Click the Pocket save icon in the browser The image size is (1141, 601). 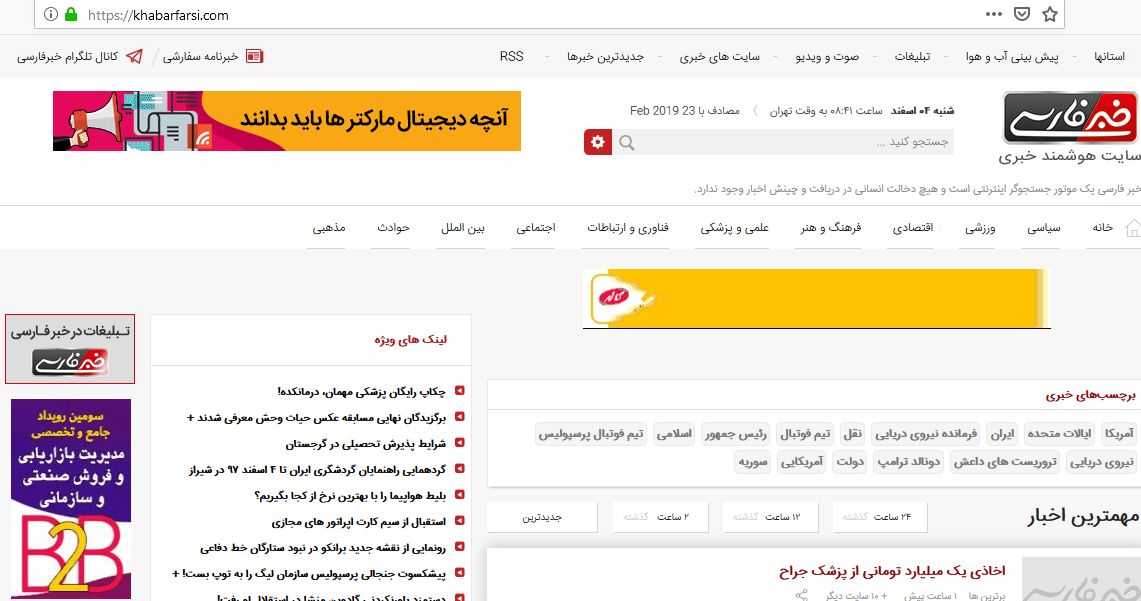1021,14
